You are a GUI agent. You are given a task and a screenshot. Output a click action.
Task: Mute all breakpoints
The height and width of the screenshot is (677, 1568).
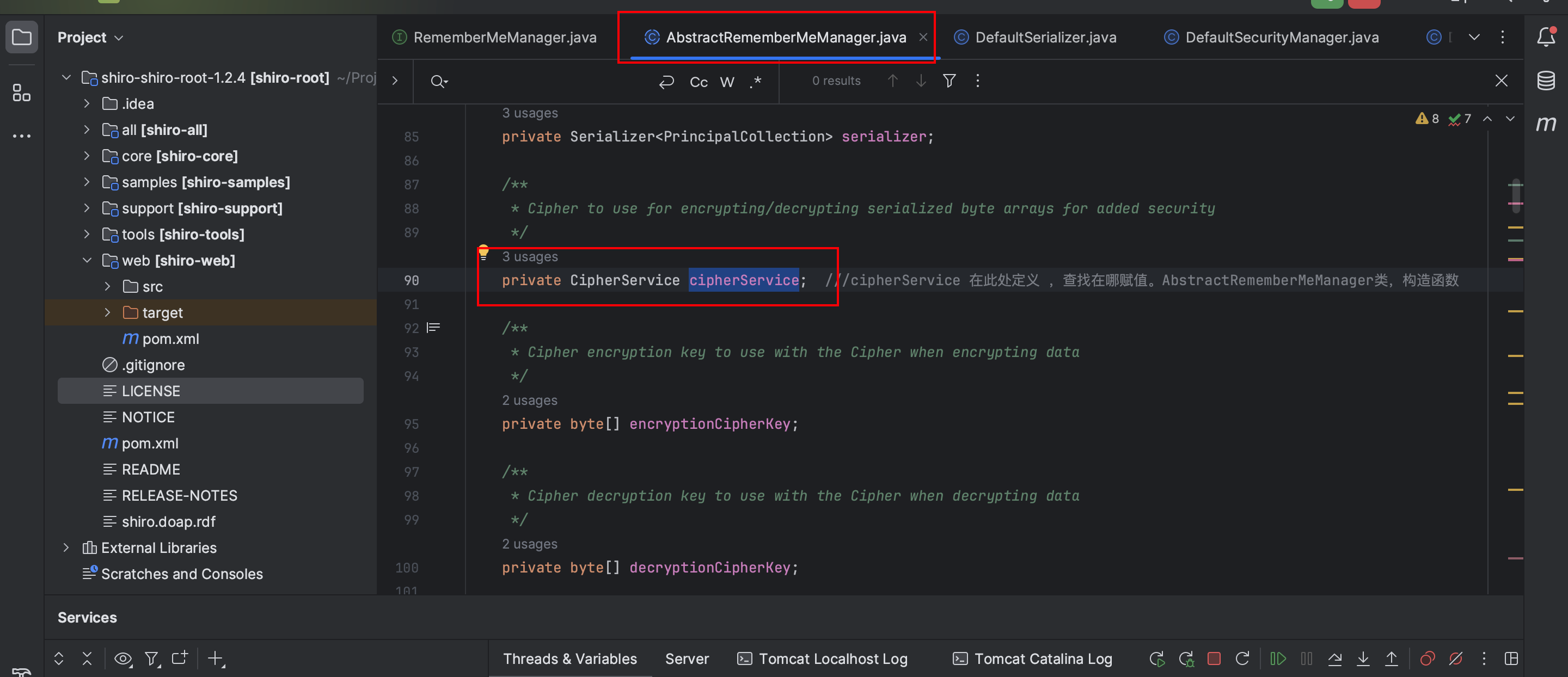[x=1456, y=658]
